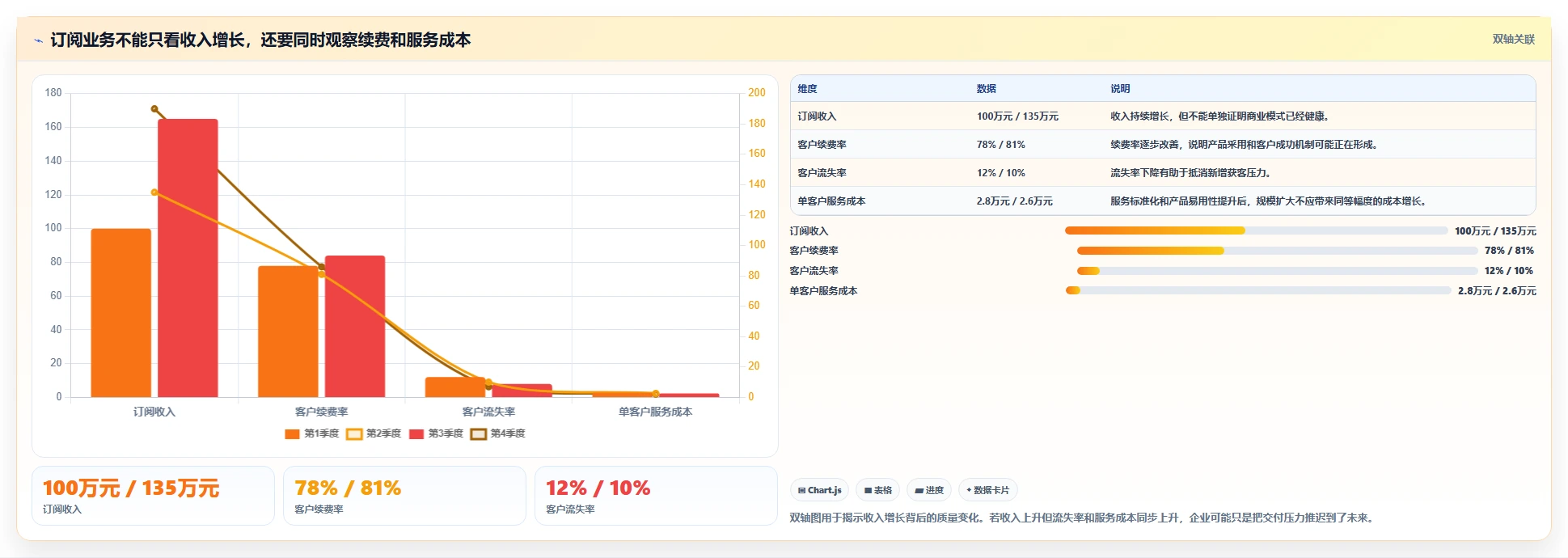Click the headline 订阅业务不能只看收入增长
This screenshot has width=1568, height=558.
pyautogui.click(x=260, y=40)
